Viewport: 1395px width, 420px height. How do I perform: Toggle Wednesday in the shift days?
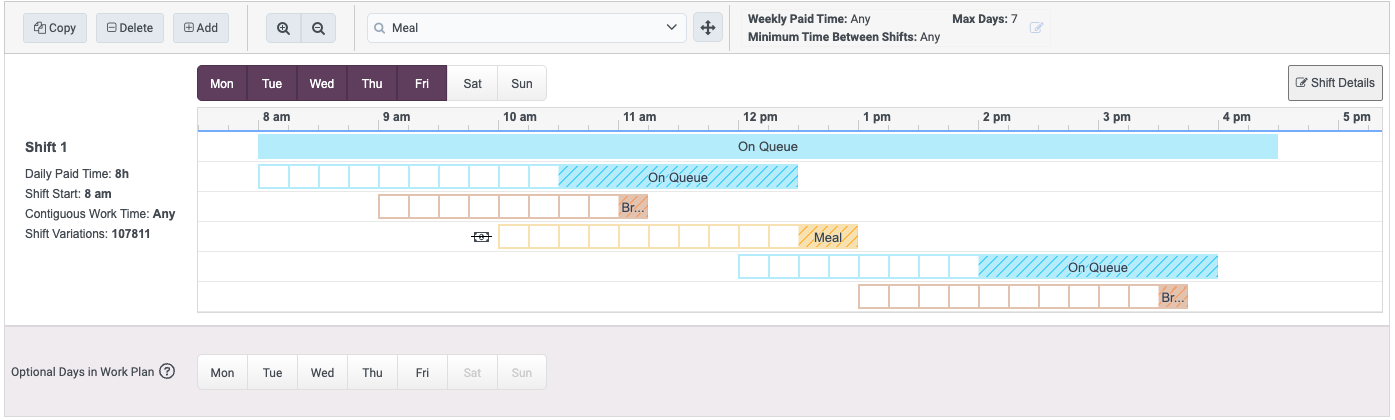click(x=322, y=83)
